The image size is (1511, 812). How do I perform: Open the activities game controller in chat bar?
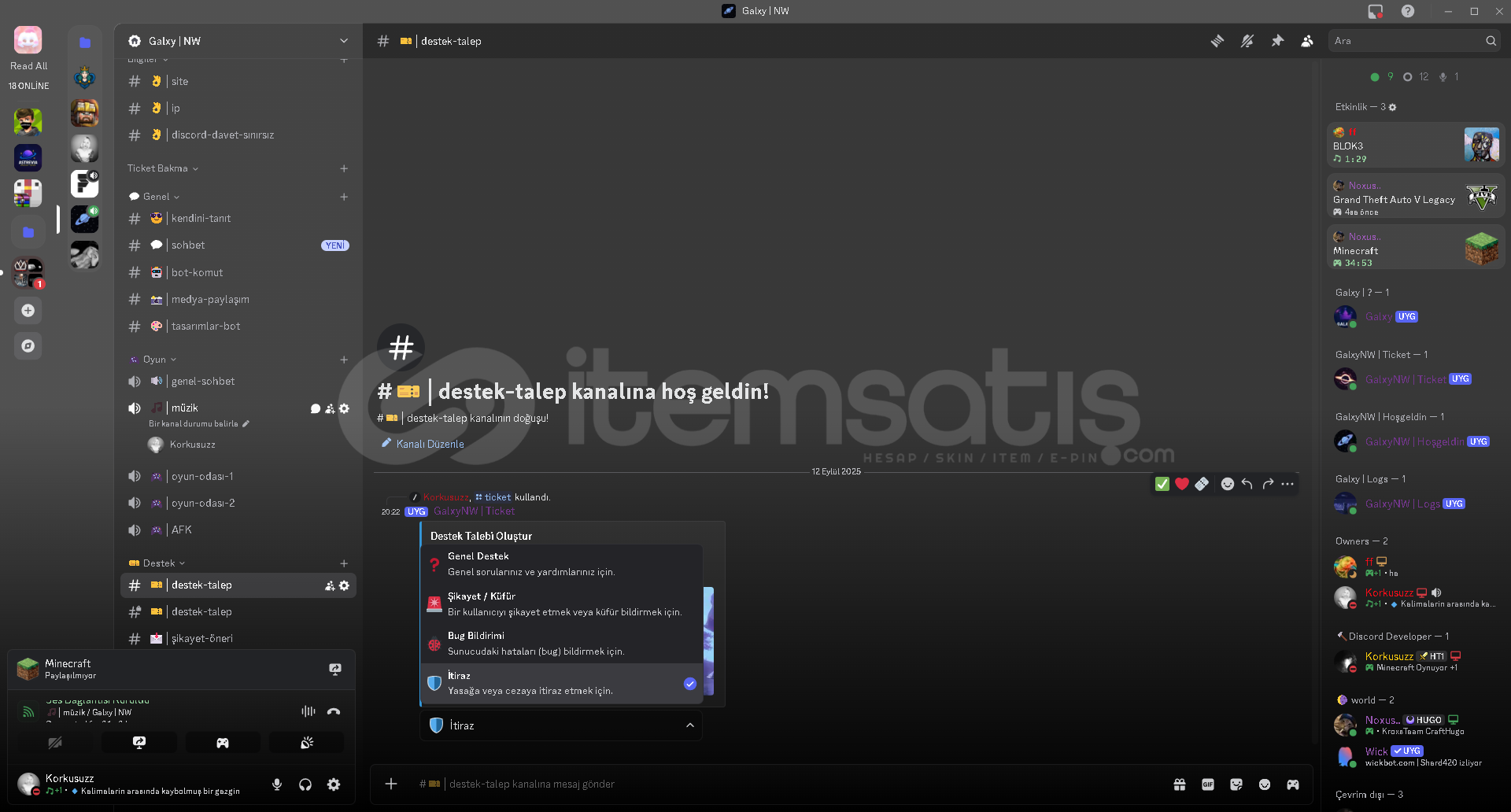click(x=1292, y=784)
